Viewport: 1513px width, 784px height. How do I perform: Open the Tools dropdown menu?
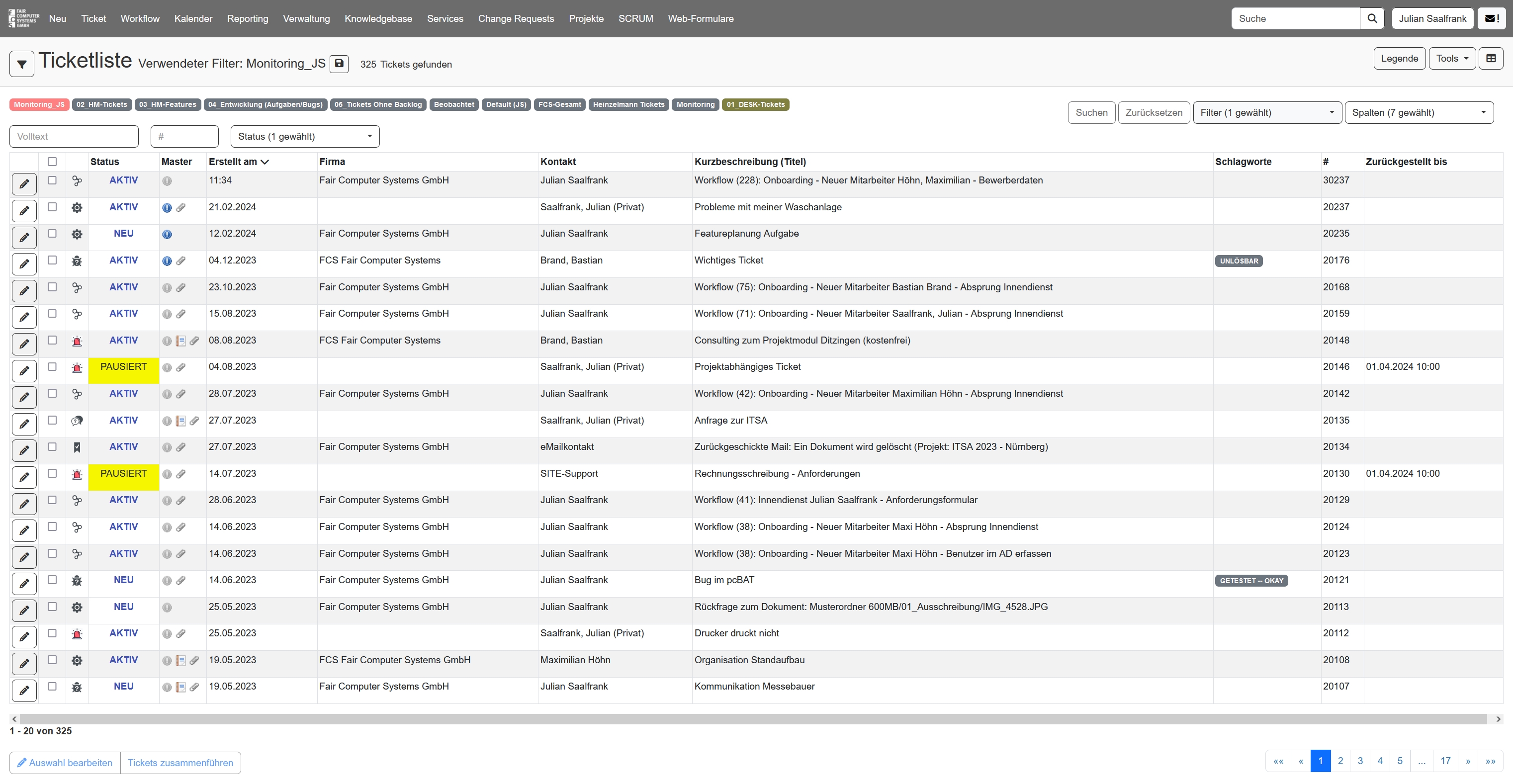click(1451, 58)
